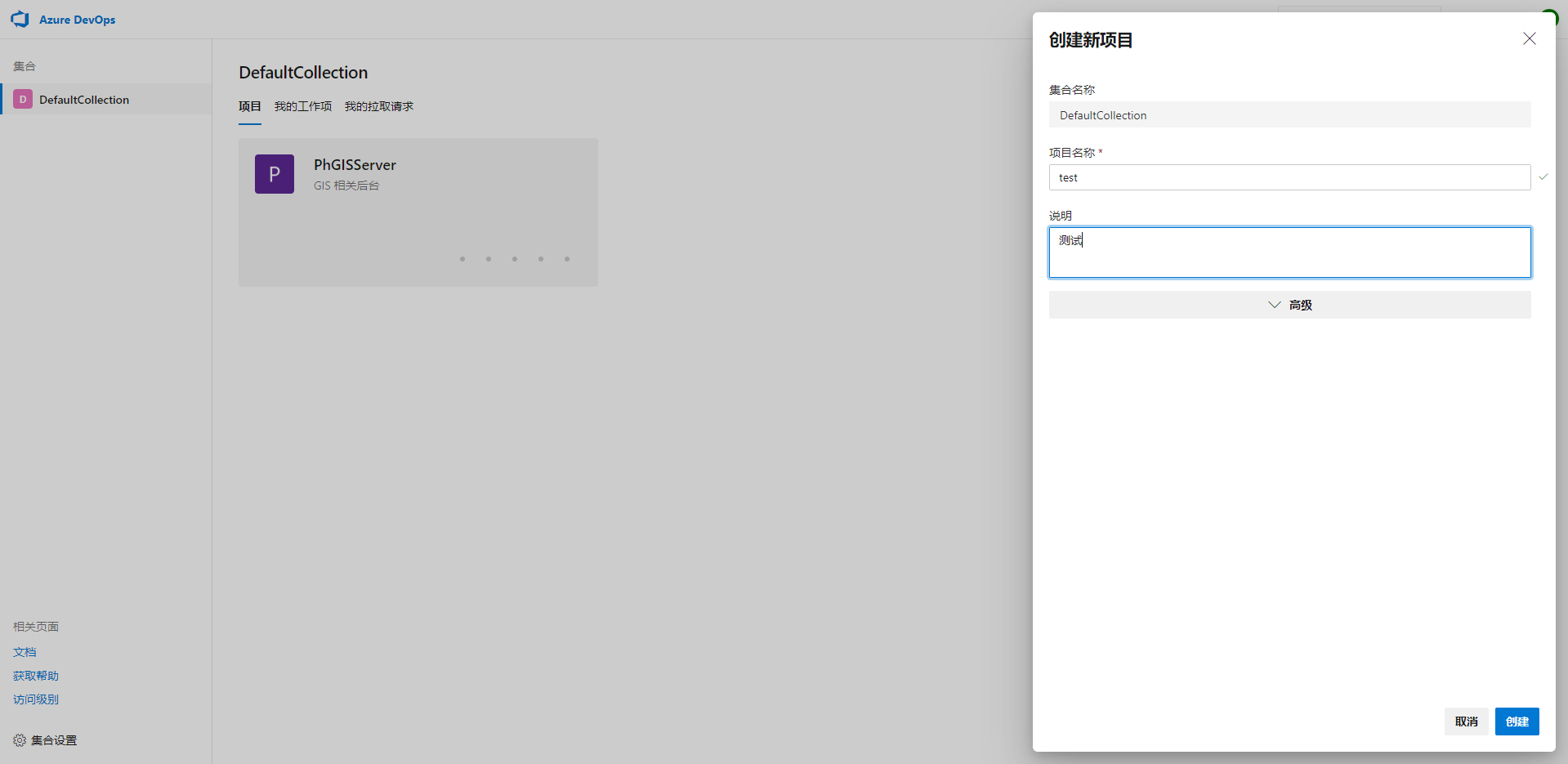Click the blue 创建 button
Viewport: 1568px width, 764px height.
tap(1517, 722)
